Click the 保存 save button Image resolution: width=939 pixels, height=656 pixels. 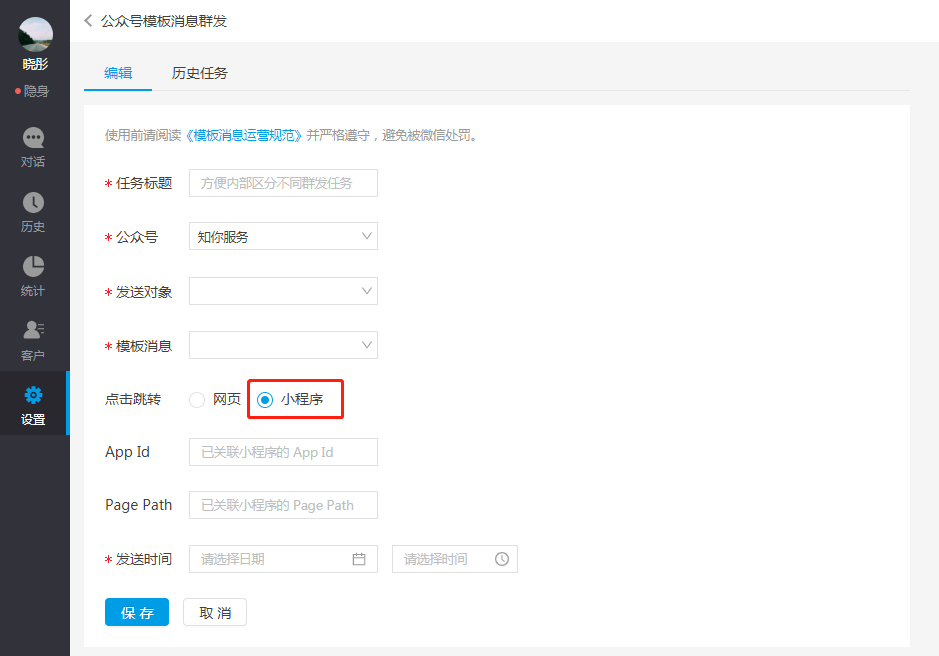tap(137, 612)
